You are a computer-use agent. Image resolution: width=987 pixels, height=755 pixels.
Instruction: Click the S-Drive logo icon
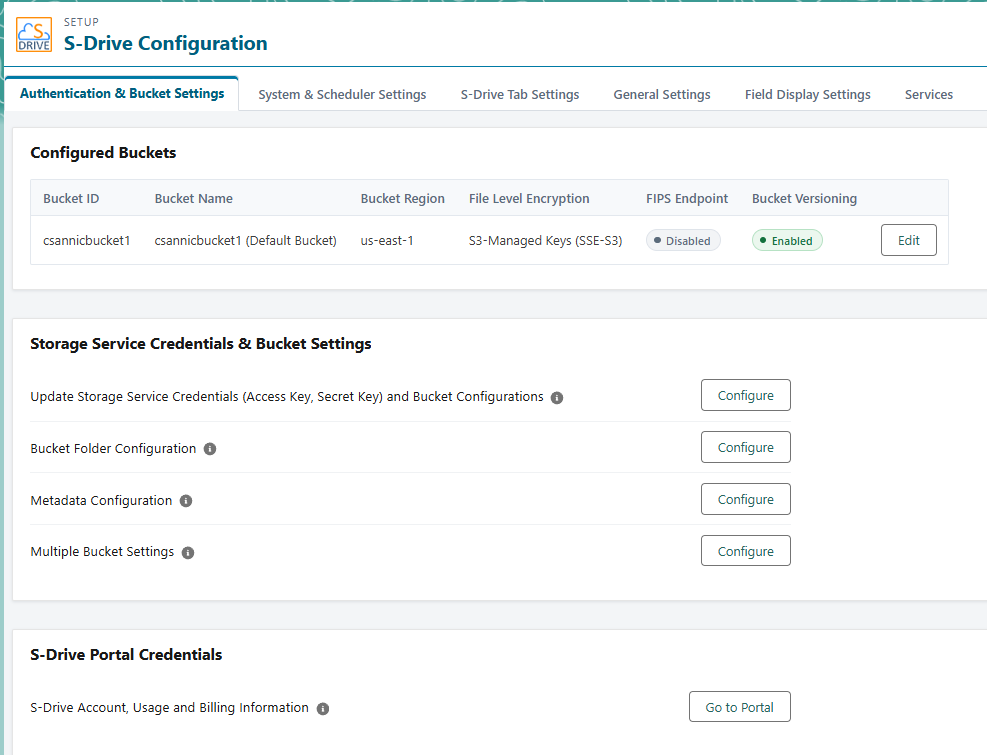point(34,35)
